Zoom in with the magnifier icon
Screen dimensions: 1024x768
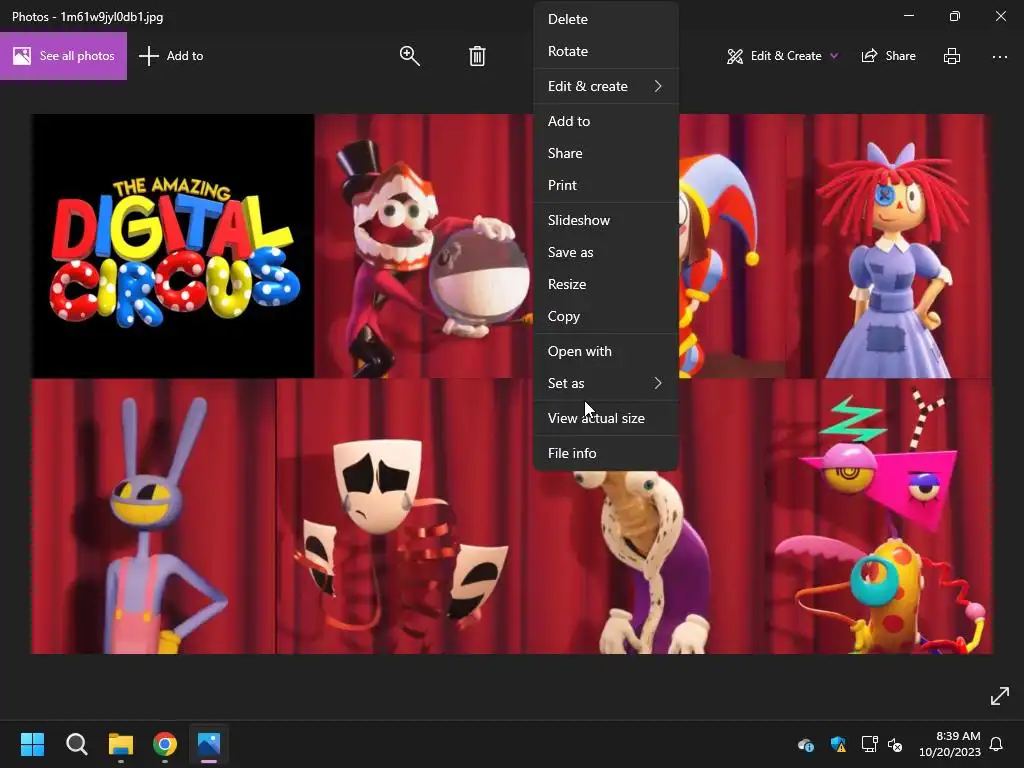(x=409, y=56)
